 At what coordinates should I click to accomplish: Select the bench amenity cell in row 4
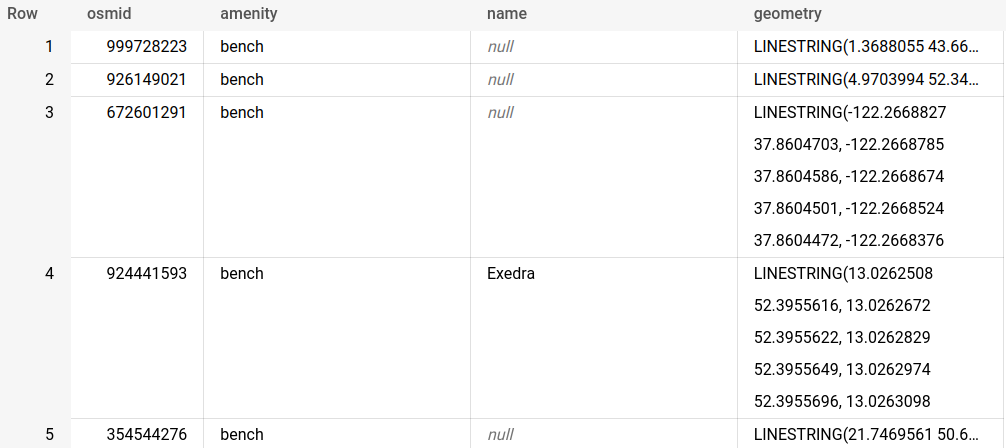(x=242, y=274)
